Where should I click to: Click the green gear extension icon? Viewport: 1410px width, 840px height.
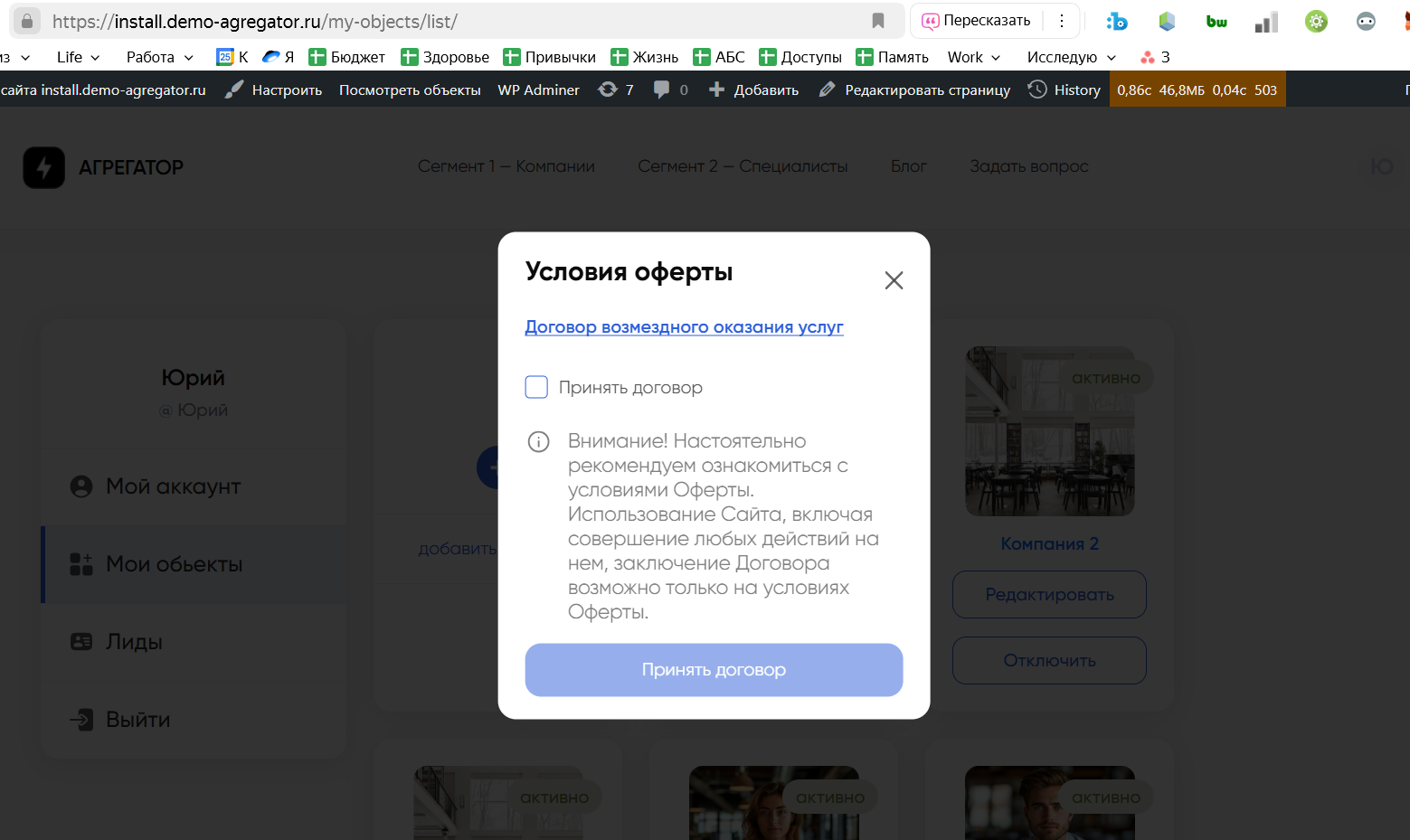(1316, 22)
